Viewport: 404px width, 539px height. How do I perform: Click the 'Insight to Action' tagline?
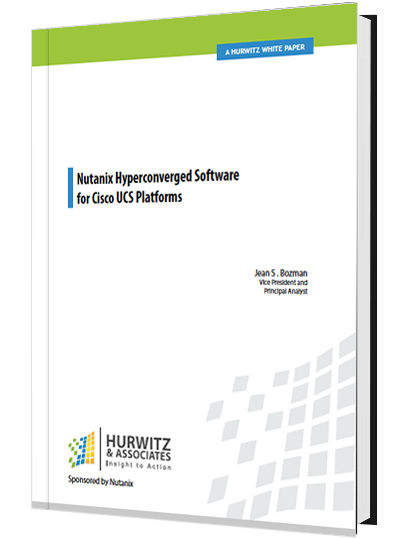[139, 466]
